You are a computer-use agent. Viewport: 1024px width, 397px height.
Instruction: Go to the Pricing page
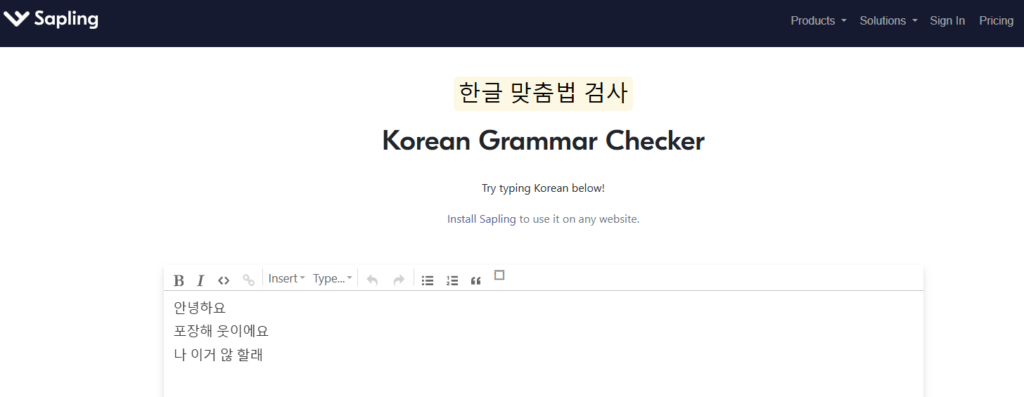(996, 21)
